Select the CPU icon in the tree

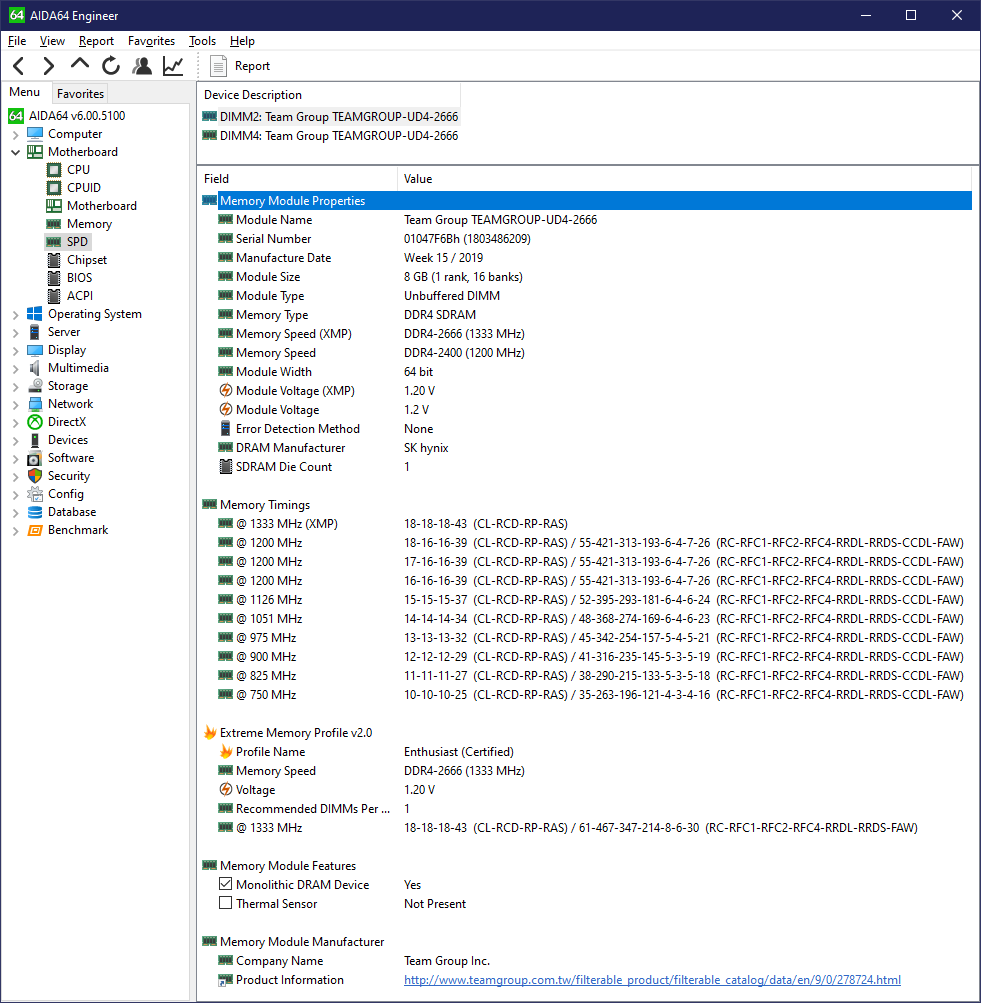[54, 170]
